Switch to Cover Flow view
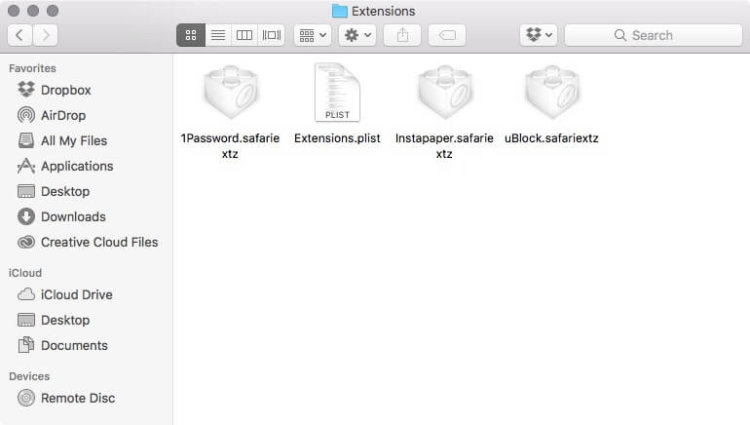 pos(271,35)
